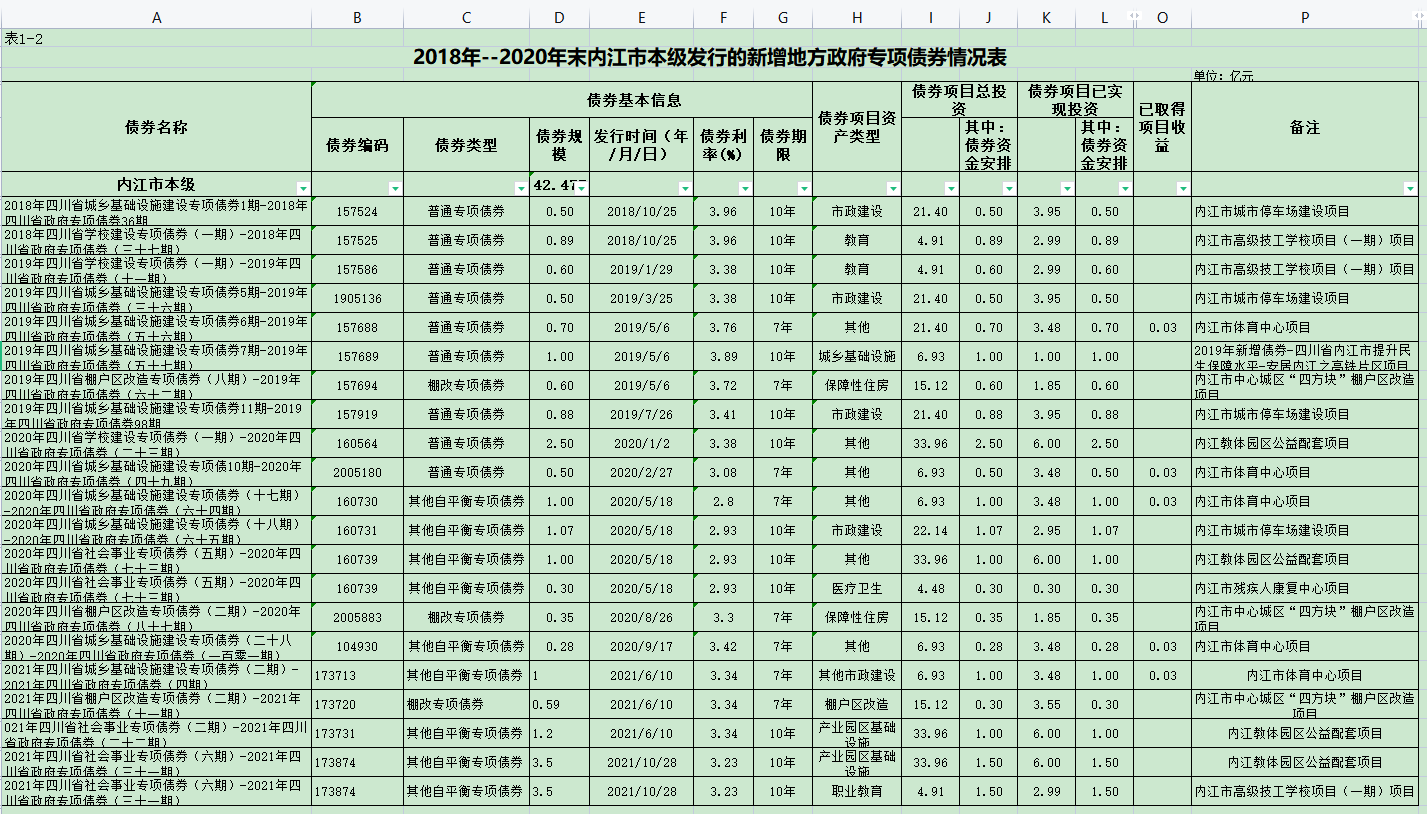Select the 债券名称 header cell
1427x814 pixels.
[156, 127]
